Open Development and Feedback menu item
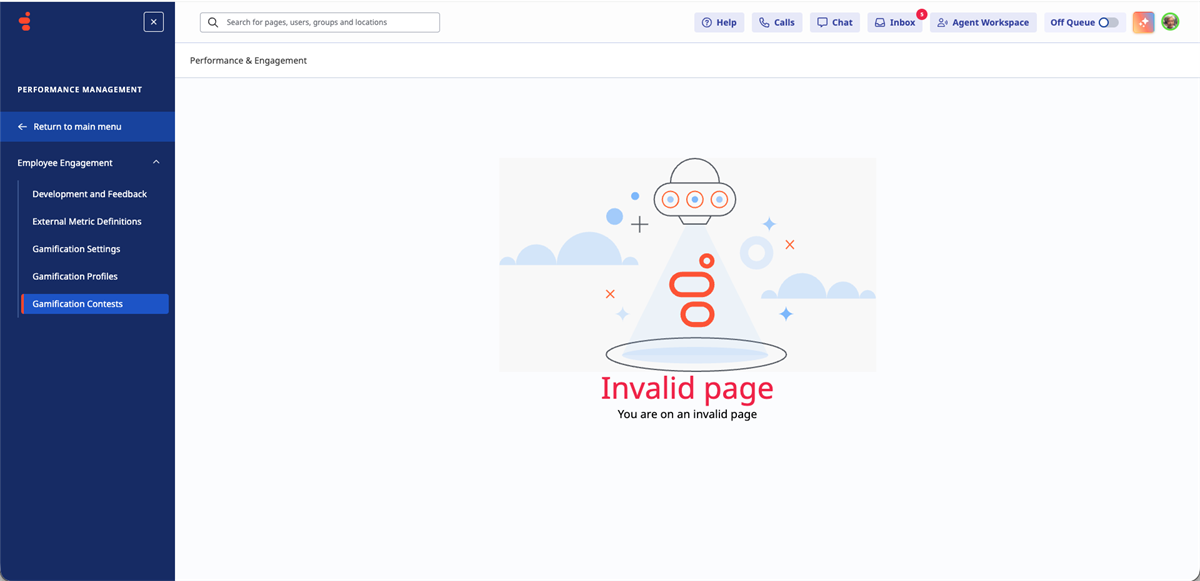Image resolution: width=1200 pixels, height=581 pixels. tap(89, 193)
